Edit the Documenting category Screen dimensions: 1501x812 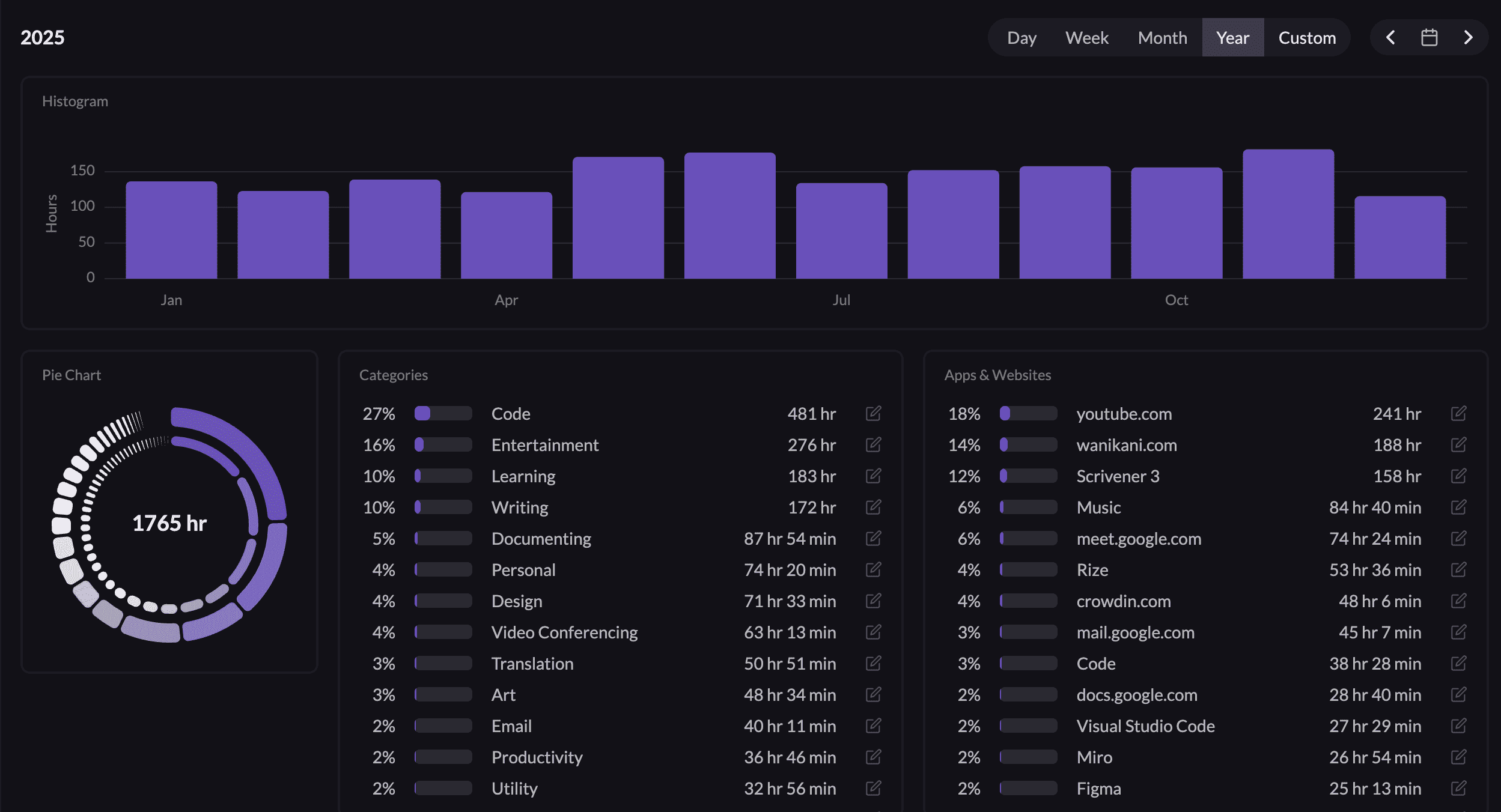(874, 538)
